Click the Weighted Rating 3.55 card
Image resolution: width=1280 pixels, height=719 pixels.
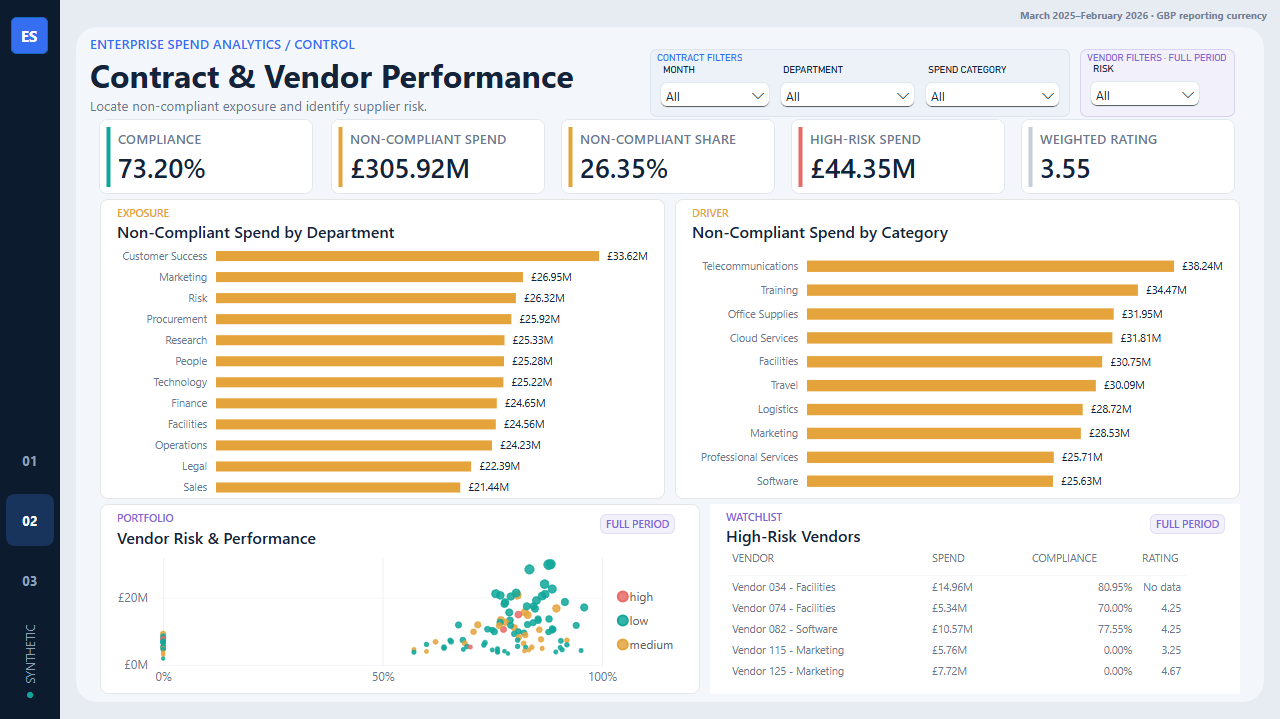(1128, 156)
